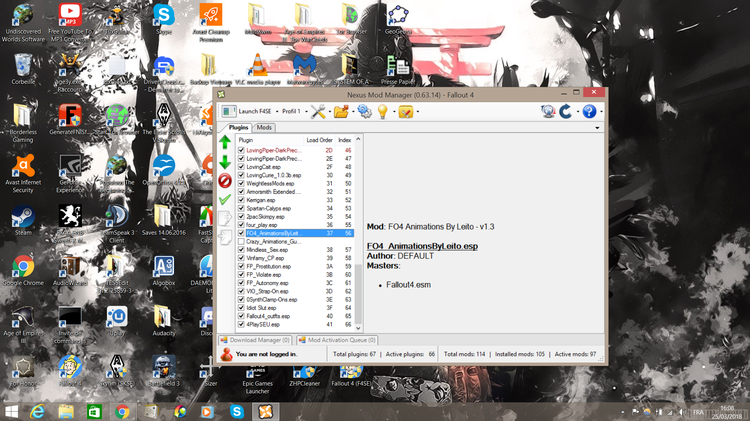Screen dimensions: 750x421
Task: Expand the light bulb dropdown arrow
Action: pos(394,112)
